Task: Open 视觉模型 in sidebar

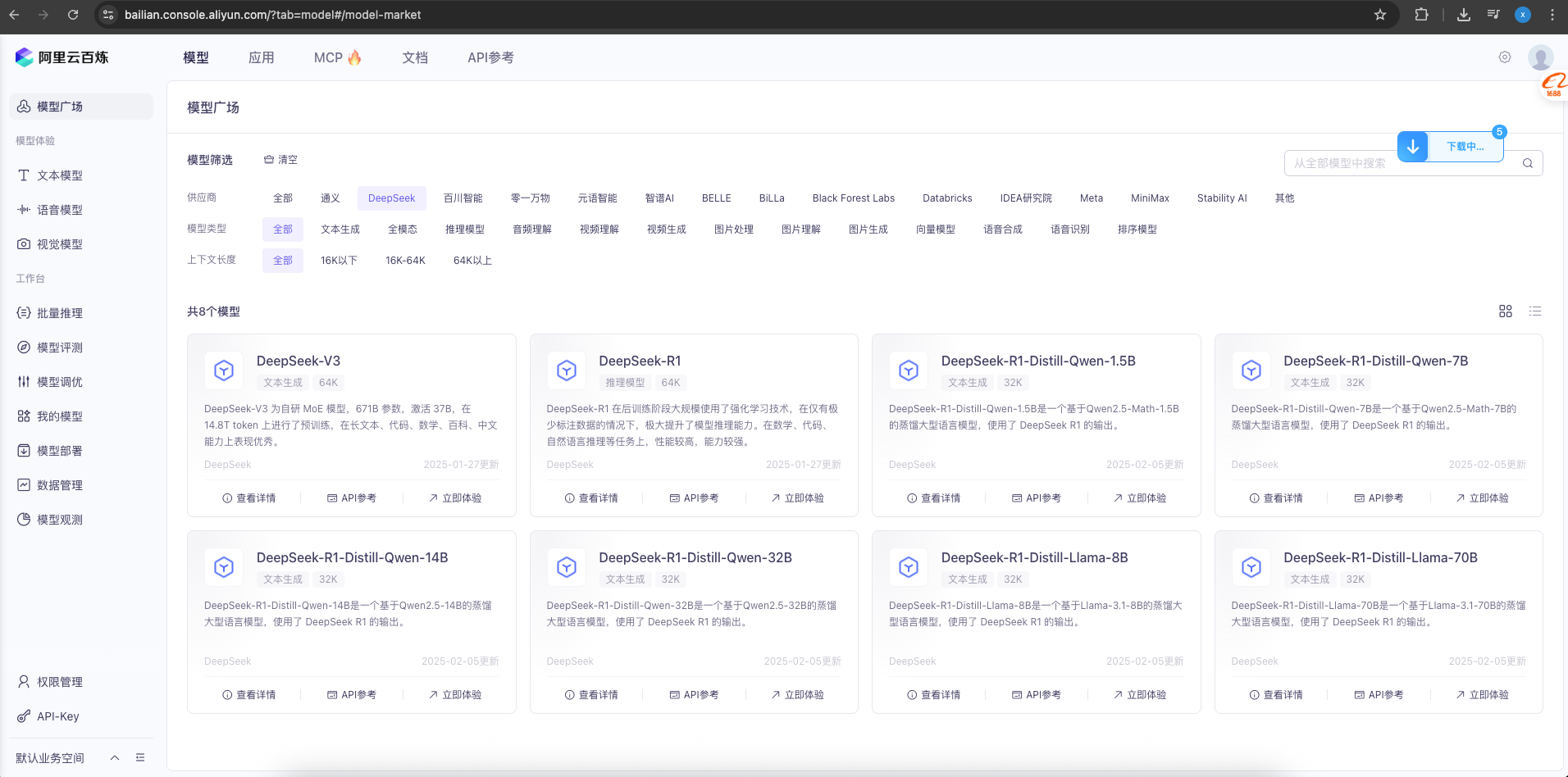Action: point(81,244)
